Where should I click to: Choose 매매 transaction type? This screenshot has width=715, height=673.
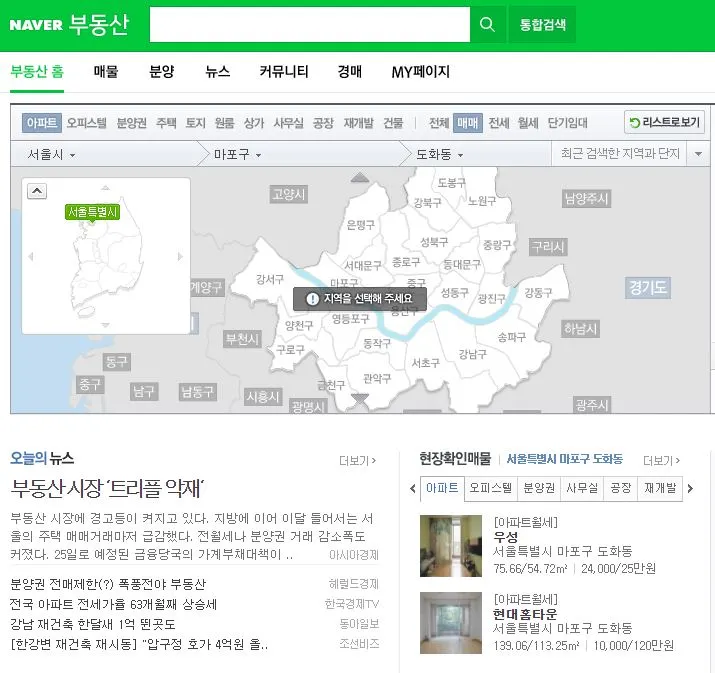click(468, 123)
